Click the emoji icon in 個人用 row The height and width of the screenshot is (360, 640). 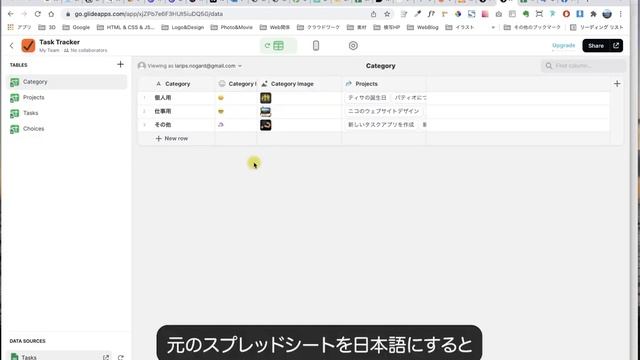[221, 98]
